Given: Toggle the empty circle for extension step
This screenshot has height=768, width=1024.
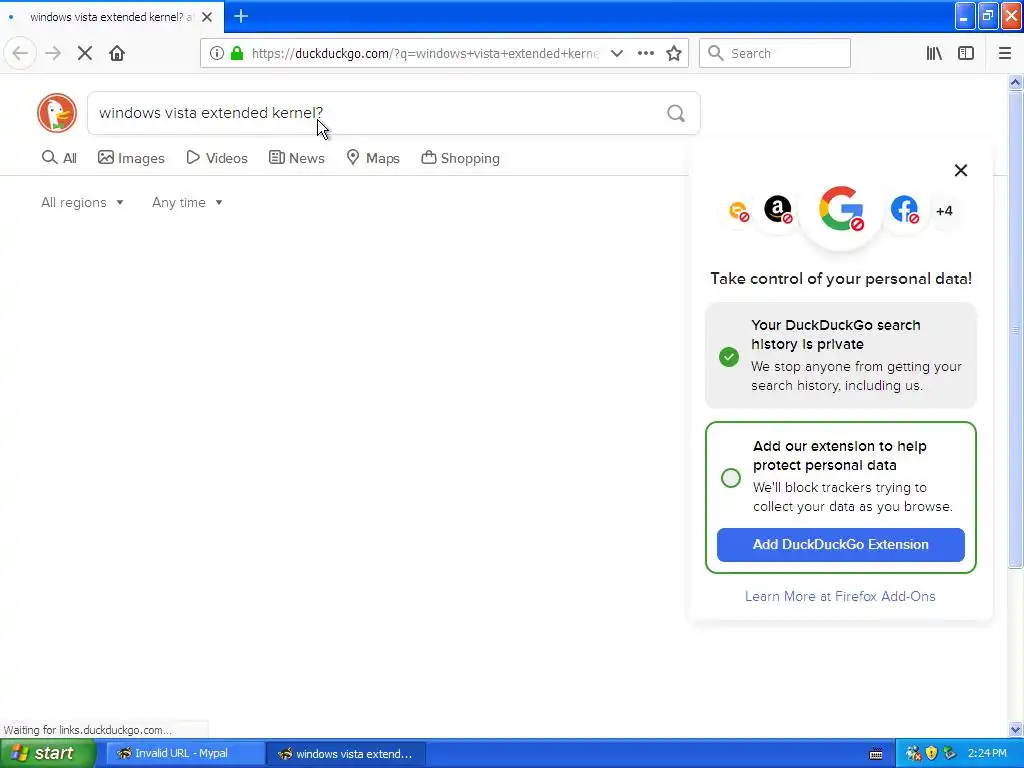Looking at the screenshot, I should click(x=731, y=477).
